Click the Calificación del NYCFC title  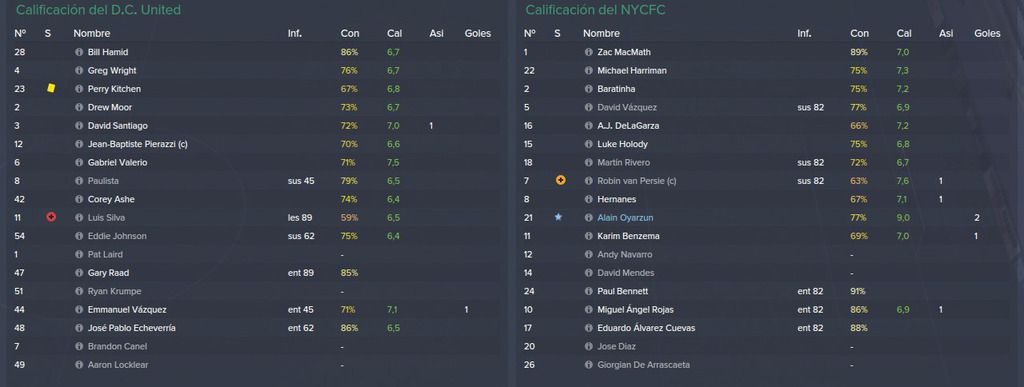(595, 10)
